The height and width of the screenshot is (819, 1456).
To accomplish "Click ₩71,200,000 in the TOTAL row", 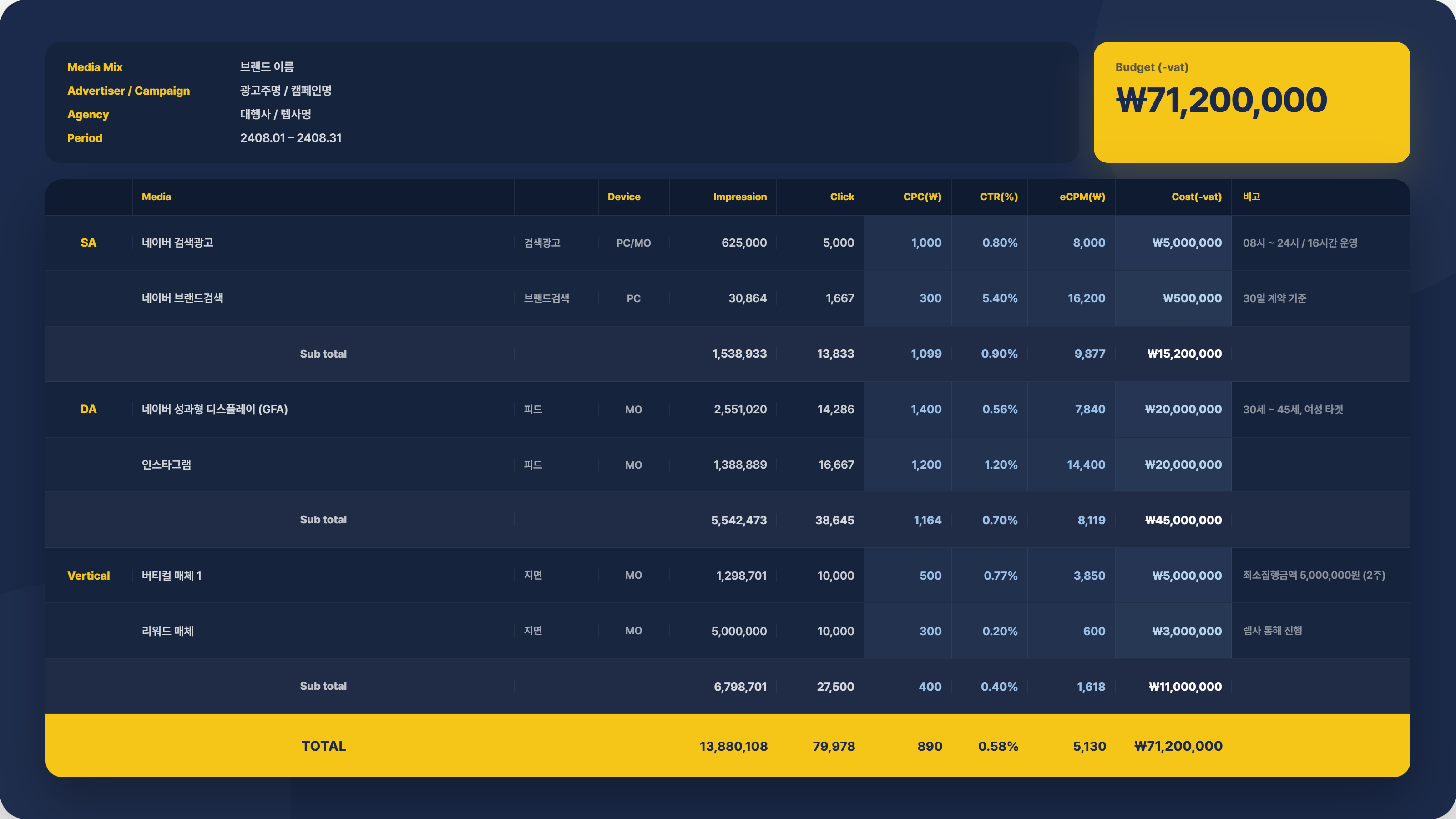I will pyautogui.click(x=1178, y=746).
